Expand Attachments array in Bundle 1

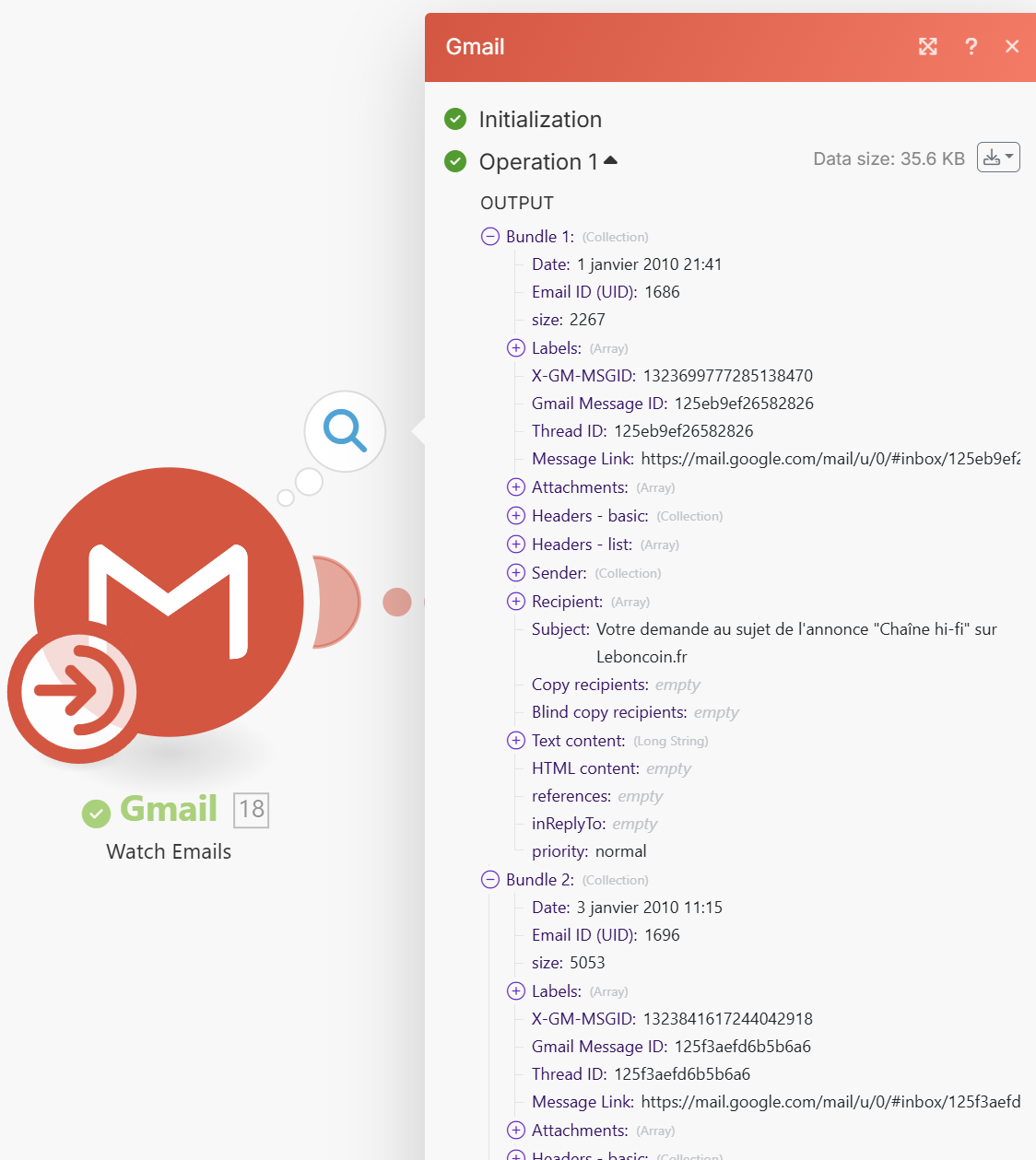coord(516,487)
